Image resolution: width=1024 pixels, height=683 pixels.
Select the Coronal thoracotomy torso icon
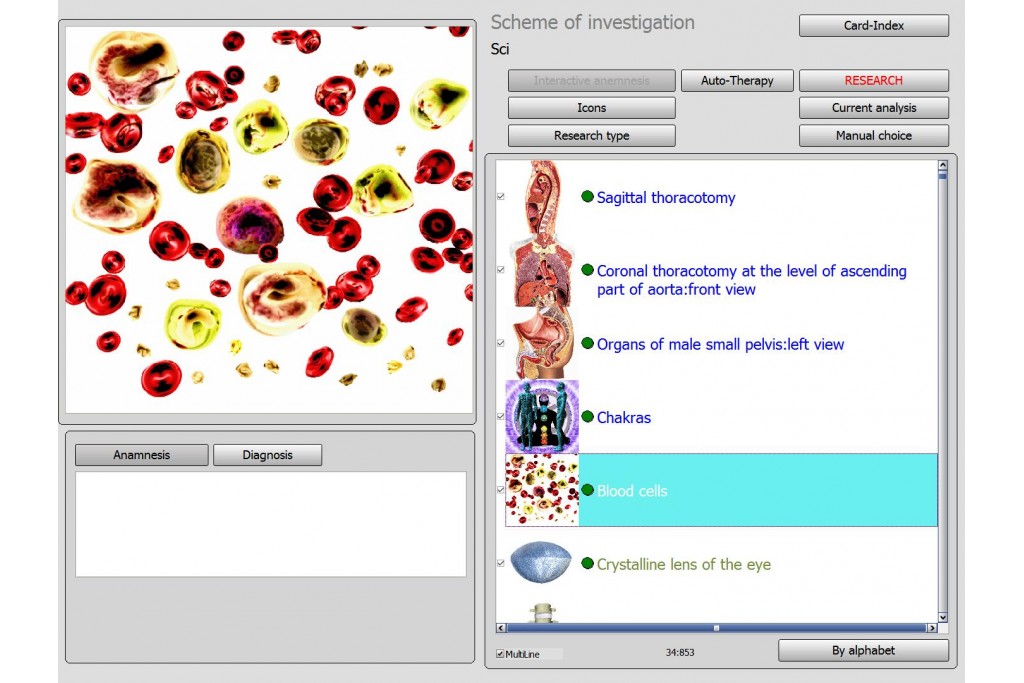(541, 272)
